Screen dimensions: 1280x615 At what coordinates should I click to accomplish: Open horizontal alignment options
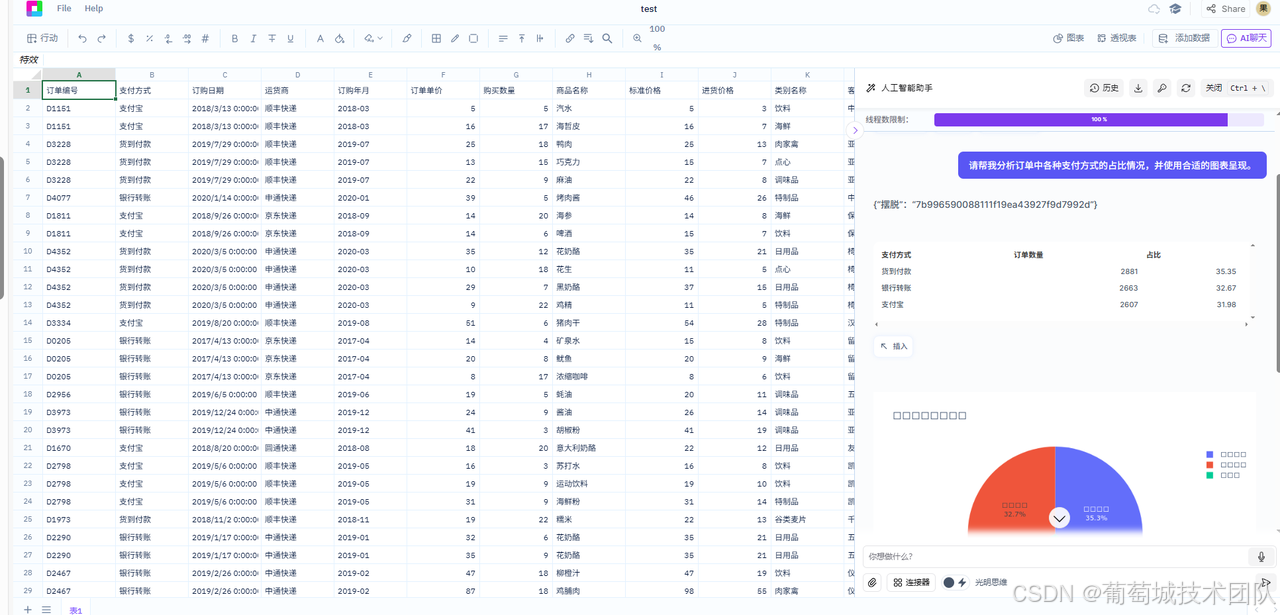pos(503,38)
